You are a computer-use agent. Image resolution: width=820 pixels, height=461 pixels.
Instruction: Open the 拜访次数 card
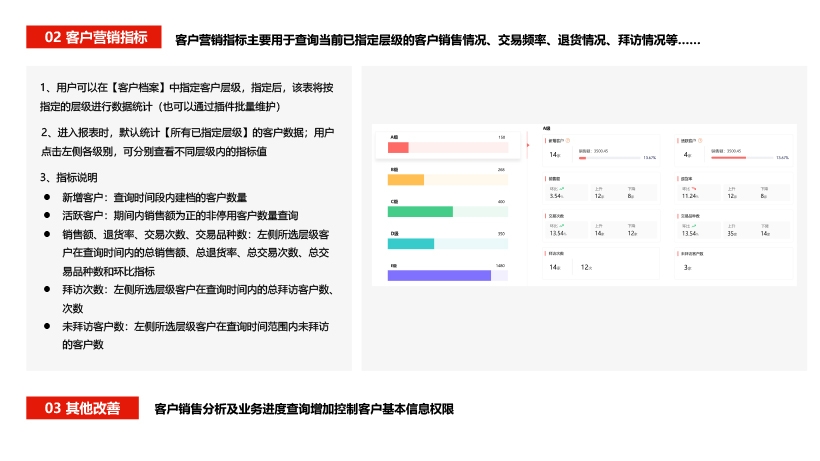point(600,263)
